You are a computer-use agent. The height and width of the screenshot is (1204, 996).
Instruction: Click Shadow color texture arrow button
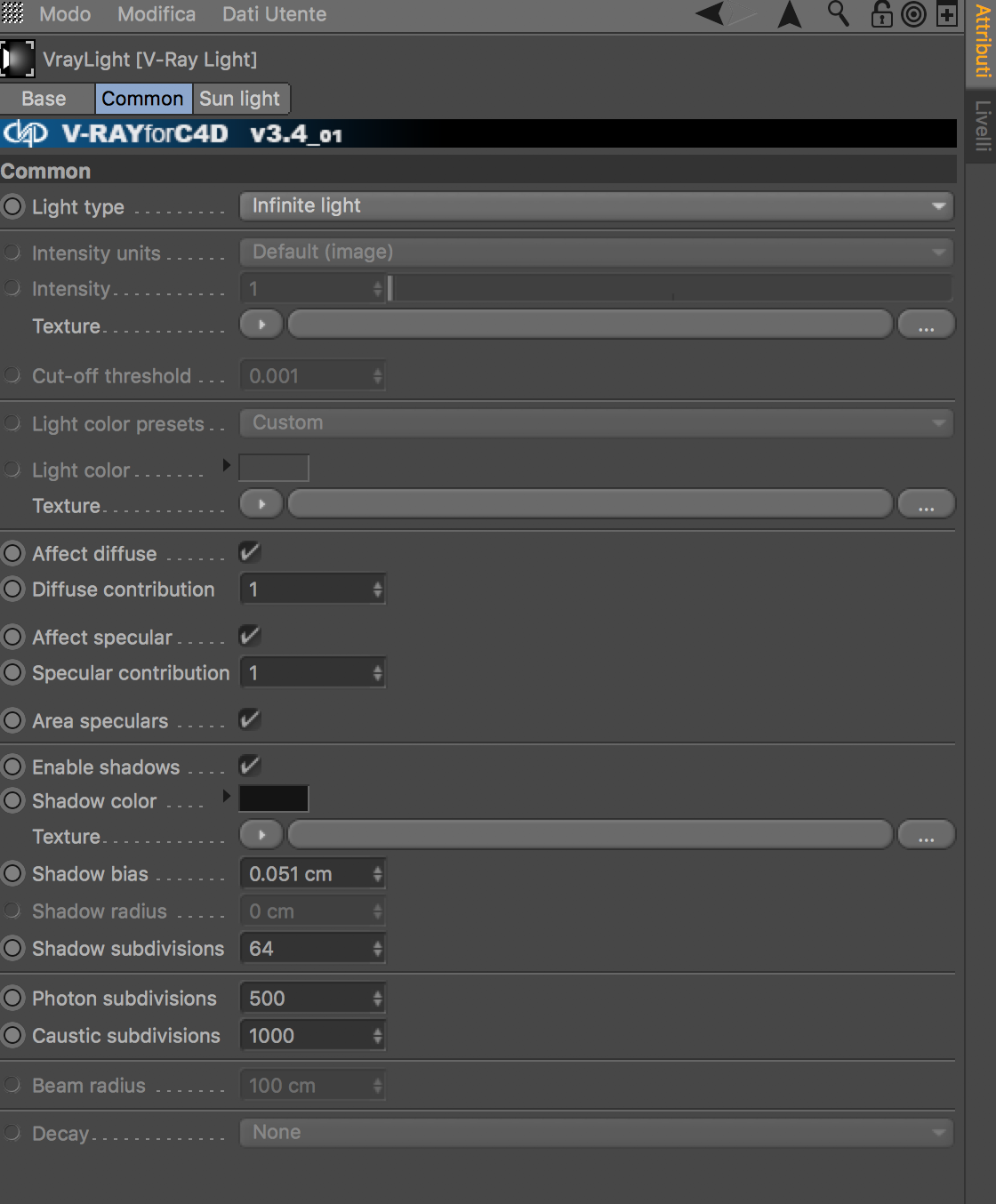coord(261,835)
